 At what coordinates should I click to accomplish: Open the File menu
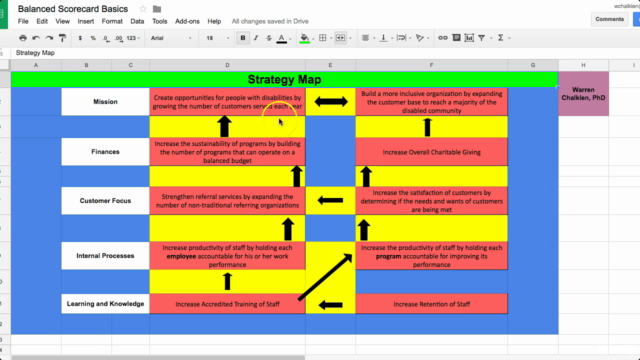click(x=23, y=21)
